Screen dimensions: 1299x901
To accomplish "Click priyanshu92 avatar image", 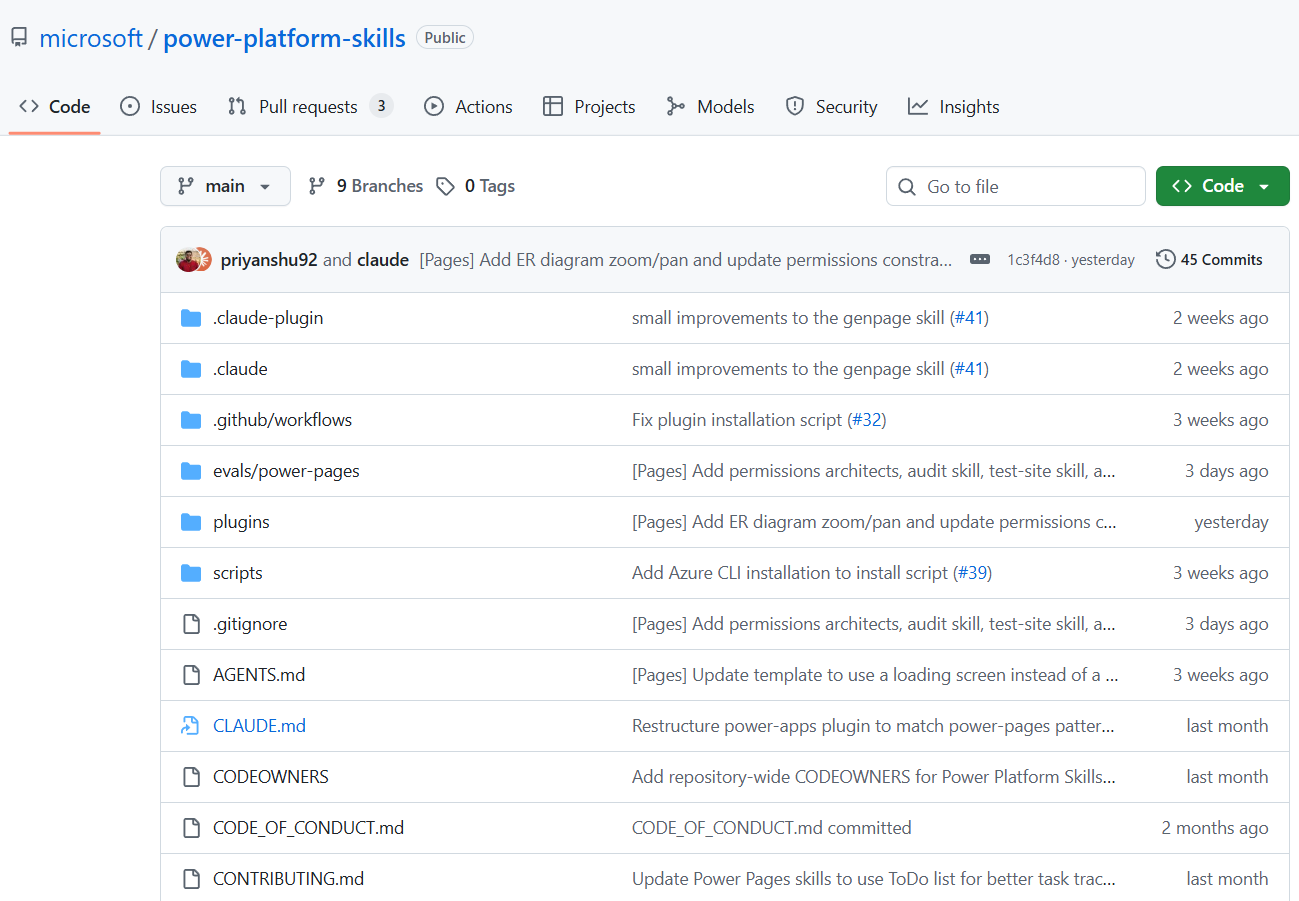I will (x=187, y=260).
